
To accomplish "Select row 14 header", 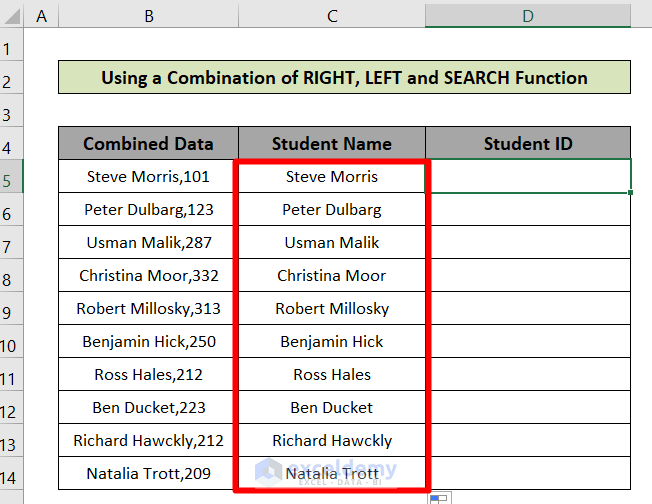I will point(12,474).
